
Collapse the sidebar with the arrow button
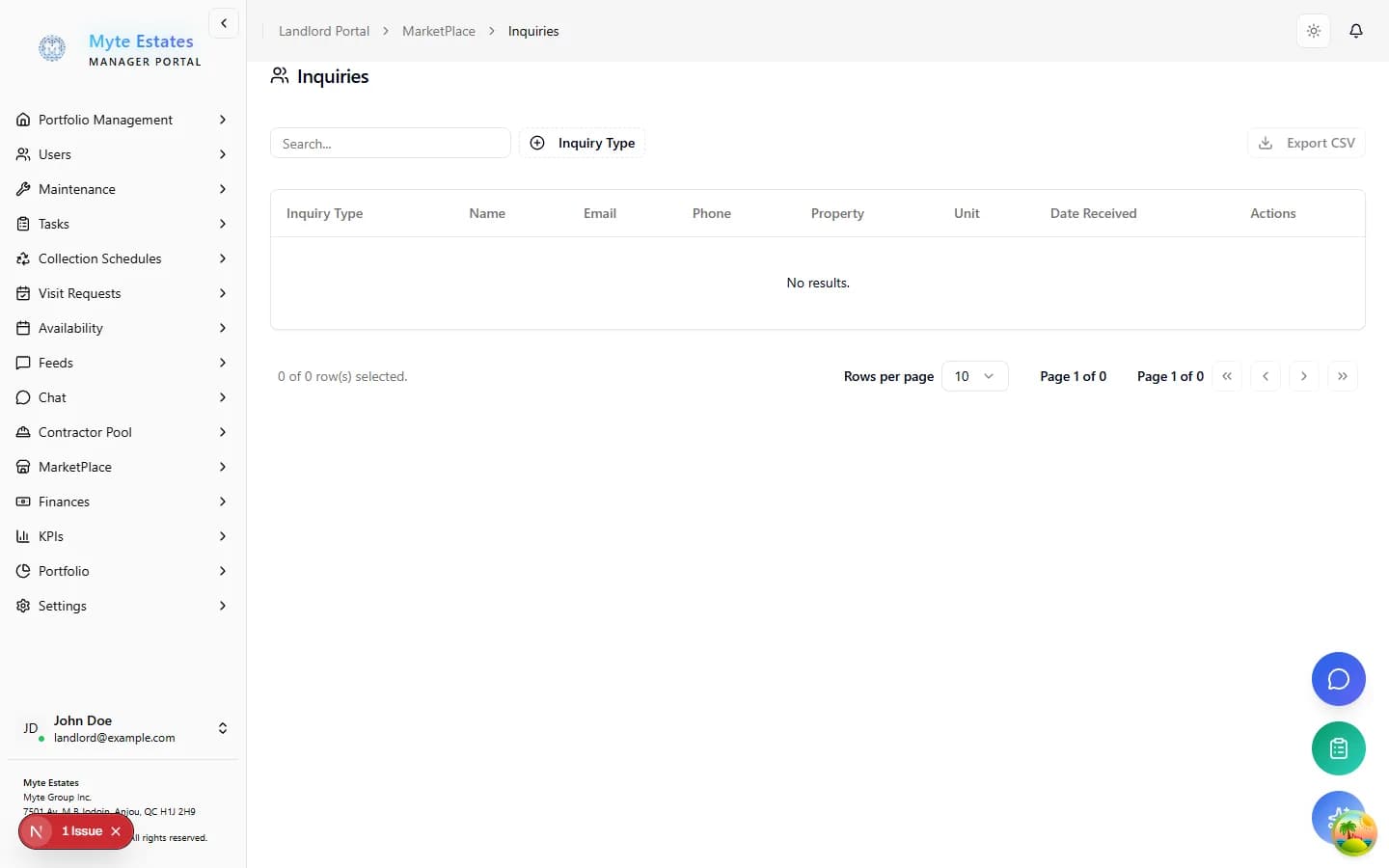(x=224, y=23)
